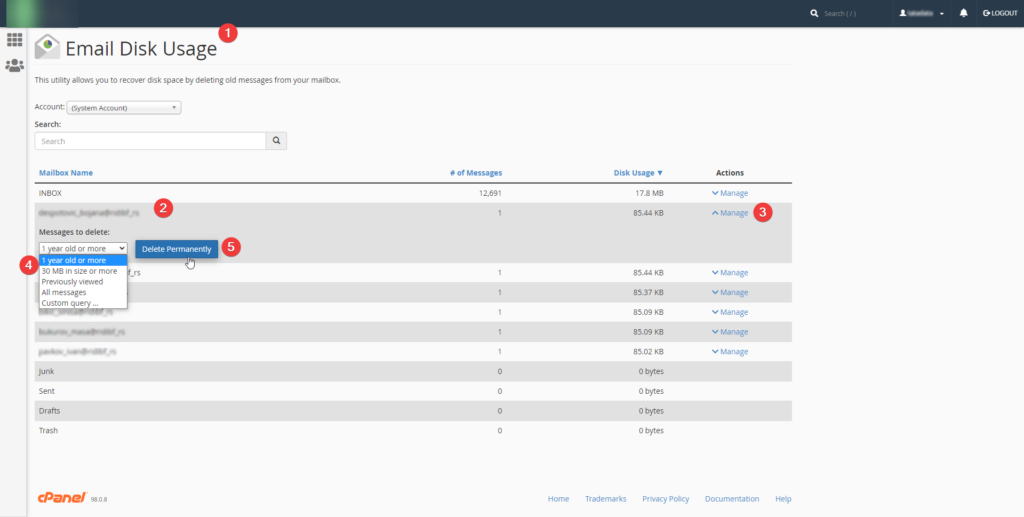Open the Help footer link
The height and width of the screenshot is (517, 1024).
coord(783,499)
